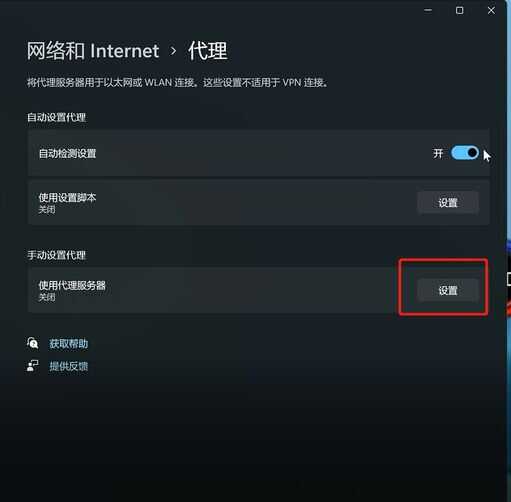
Task: Click the 自动设置代理 section heading
Action: pyautogui.click(x=56, y=117)
